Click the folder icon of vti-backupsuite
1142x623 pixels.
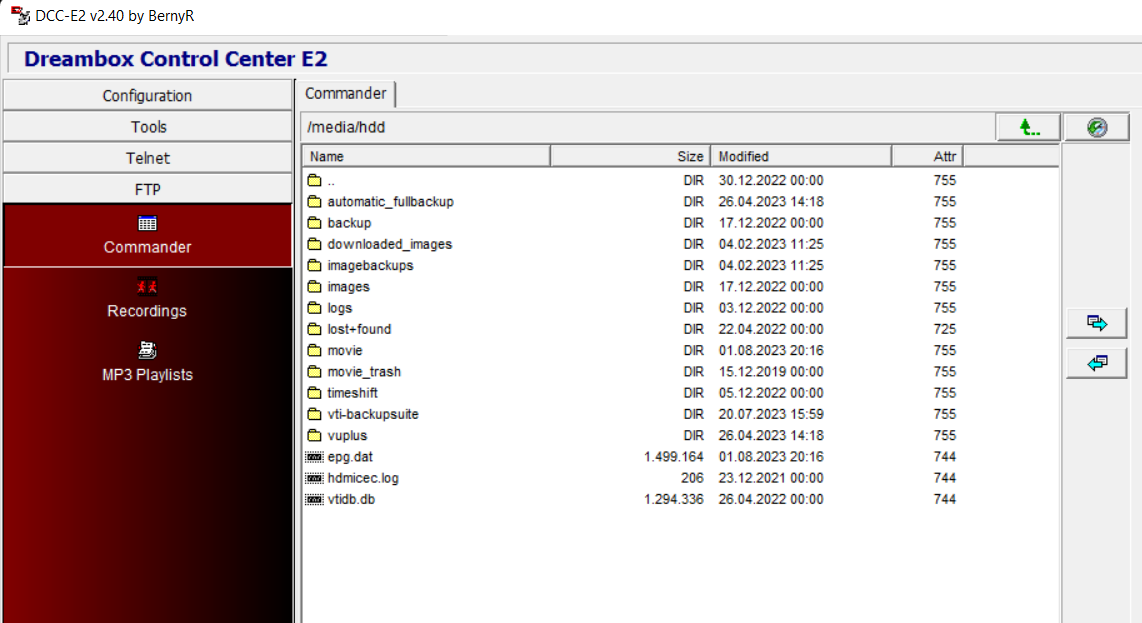(x=314, y=414)
